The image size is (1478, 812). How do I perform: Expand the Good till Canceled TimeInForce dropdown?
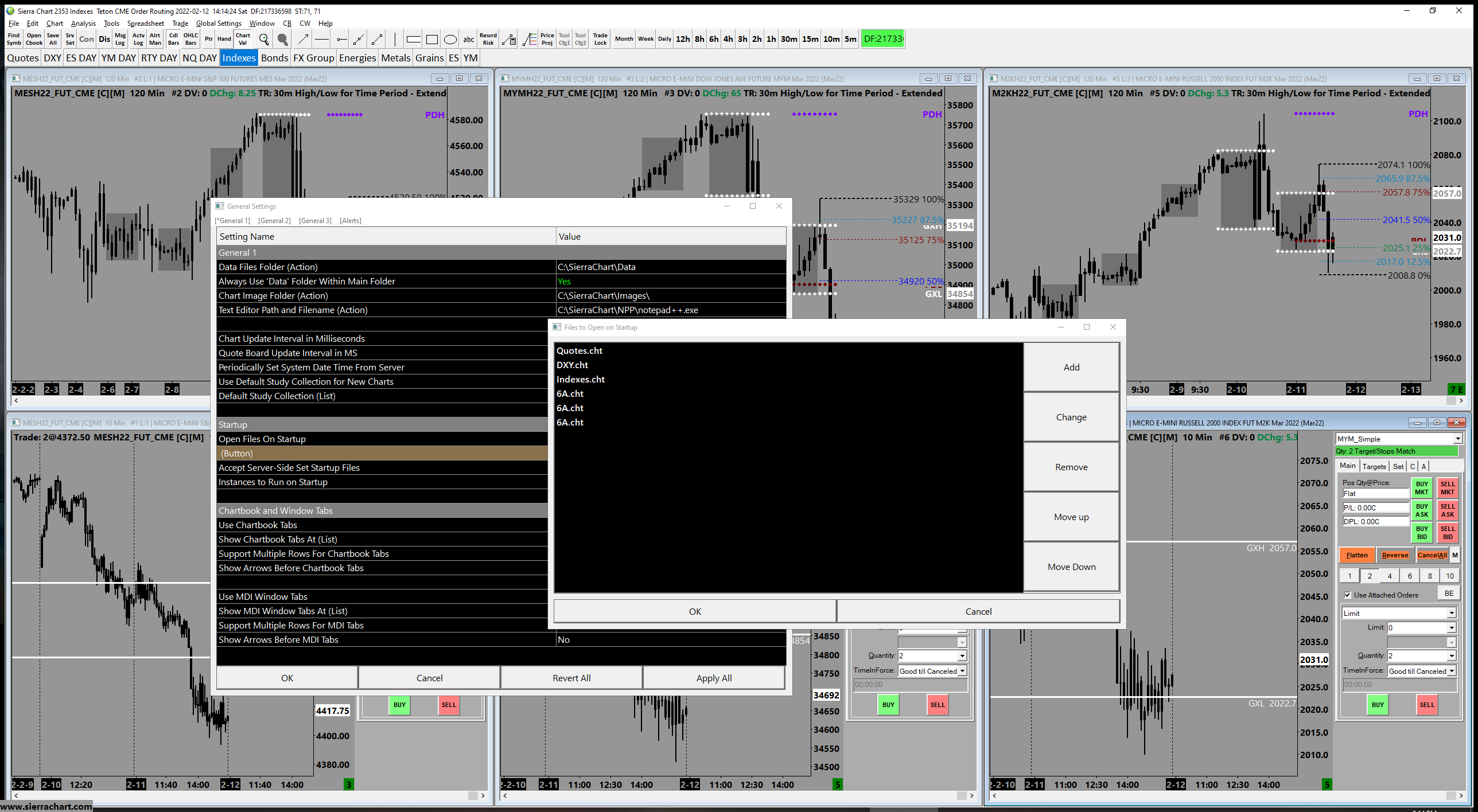(1451, 671)
